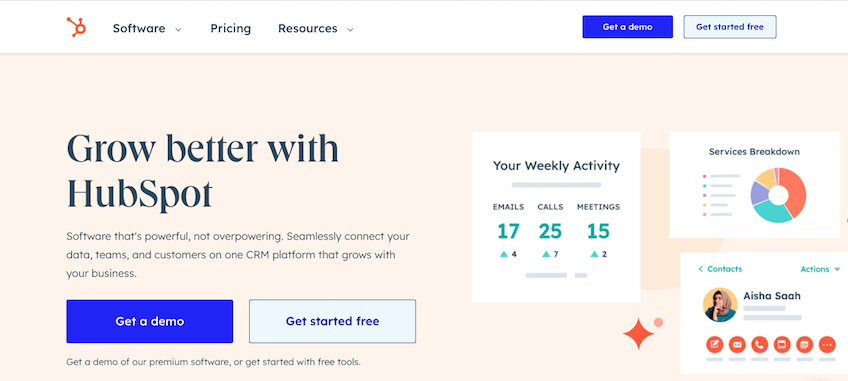Open the Software nav item

tap(139, 28)
